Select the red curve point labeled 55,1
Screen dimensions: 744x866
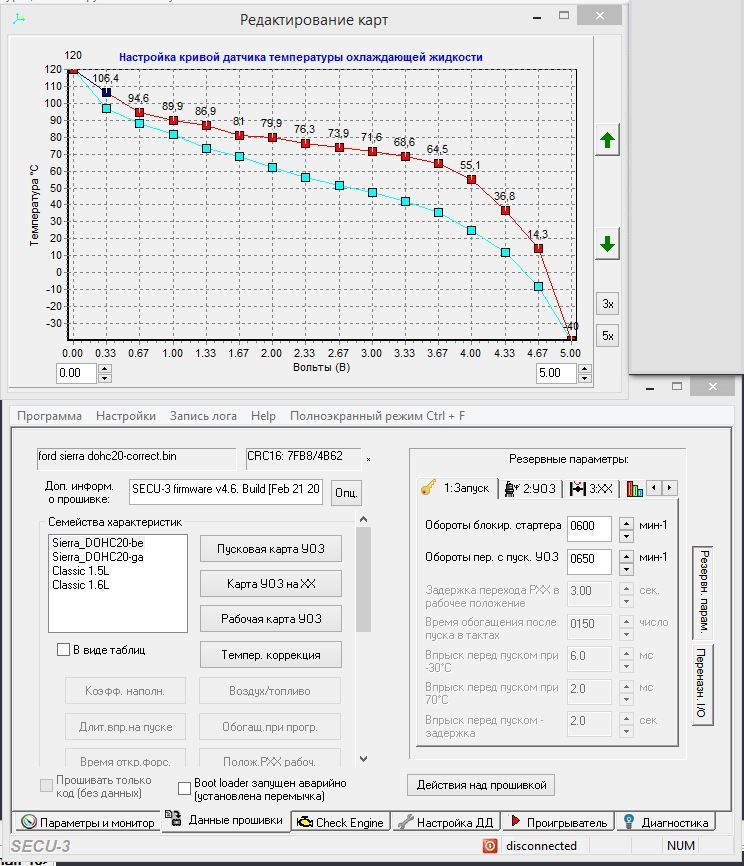coord(471,179)
